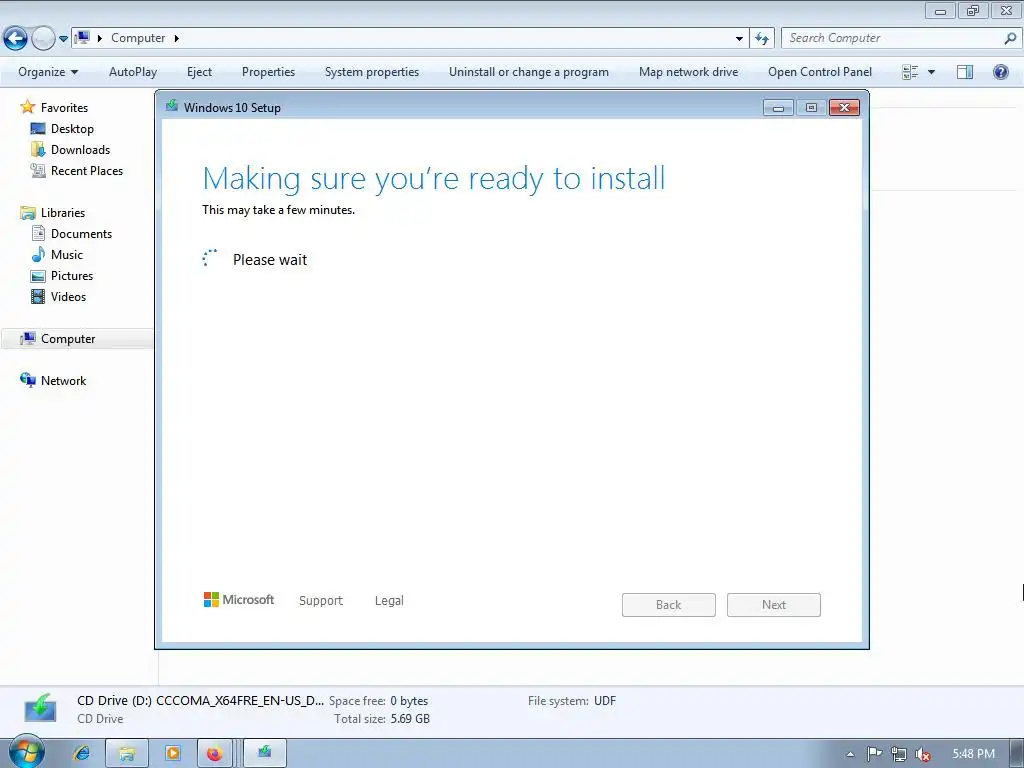The image size is (1024, 768).
Task: Select Recent Places under Favorites
Action: point(87,170)
